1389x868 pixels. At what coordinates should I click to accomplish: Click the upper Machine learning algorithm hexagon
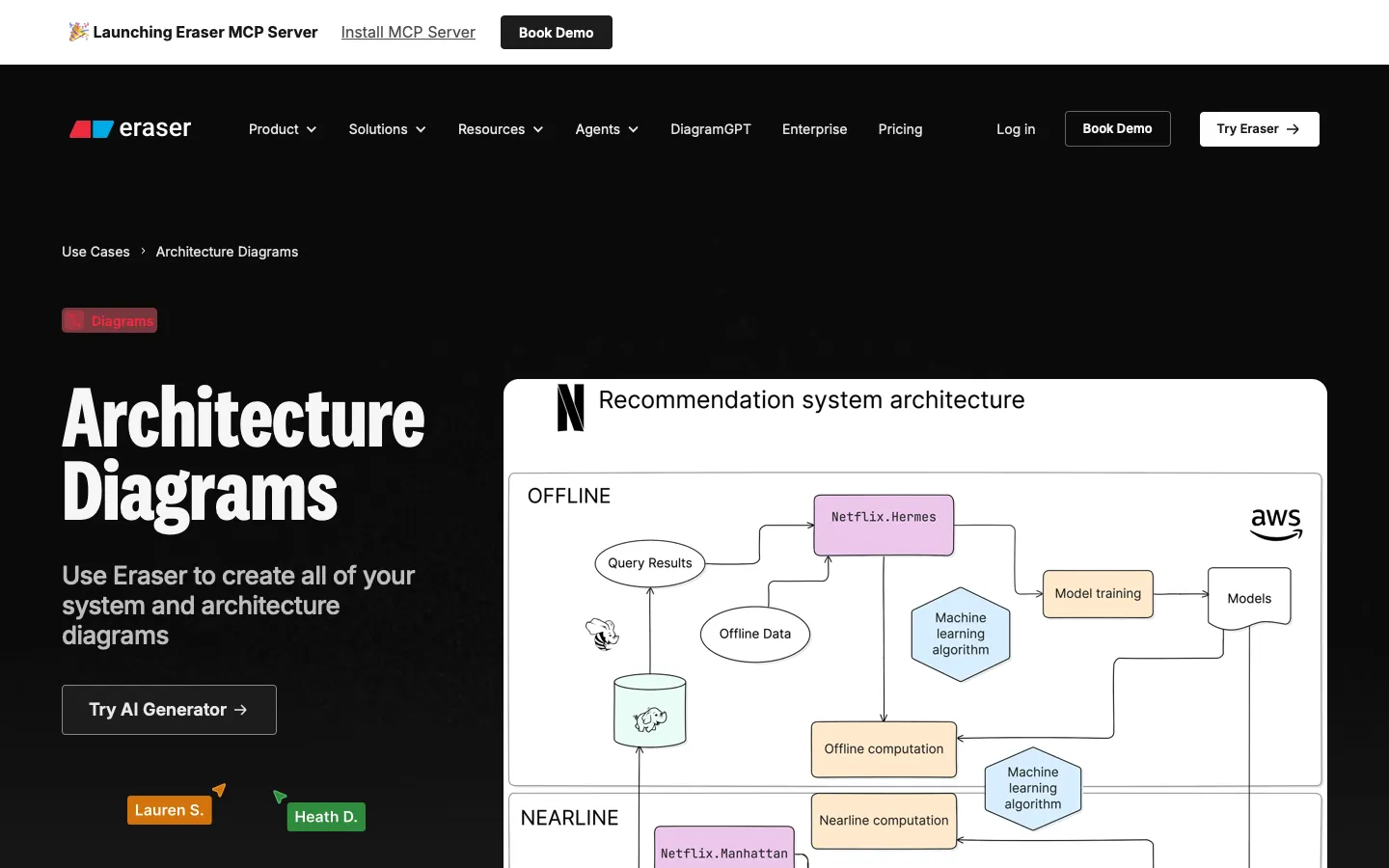[x=961, y=635]
